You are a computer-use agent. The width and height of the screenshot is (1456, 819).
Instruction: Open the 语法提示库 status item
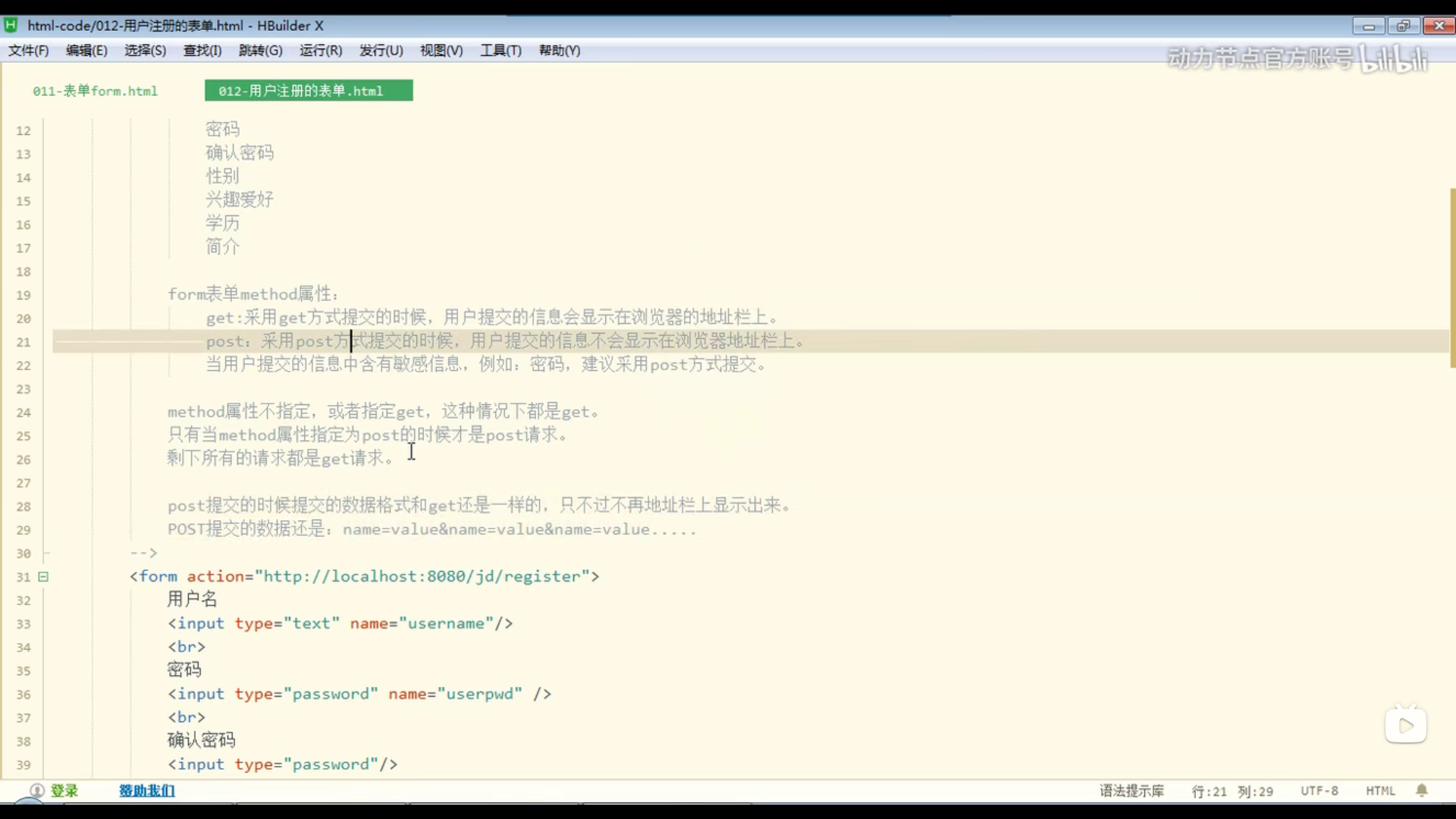(1131, 791)
